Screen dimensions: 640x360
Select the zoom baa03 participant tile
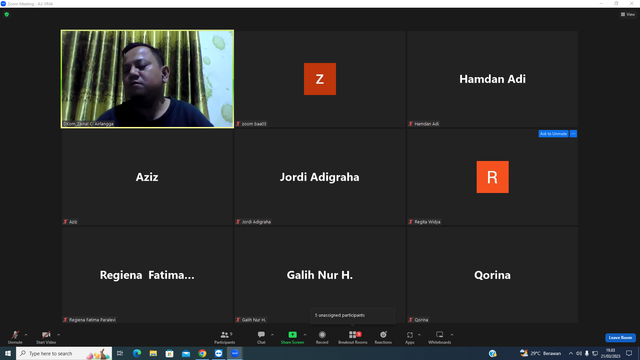(320, 79)
